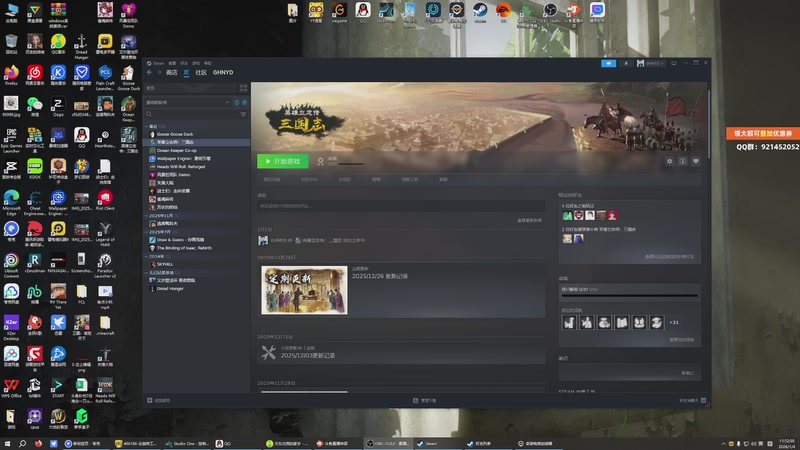
Task: Open Steam notifications bell
Action: 626,63
